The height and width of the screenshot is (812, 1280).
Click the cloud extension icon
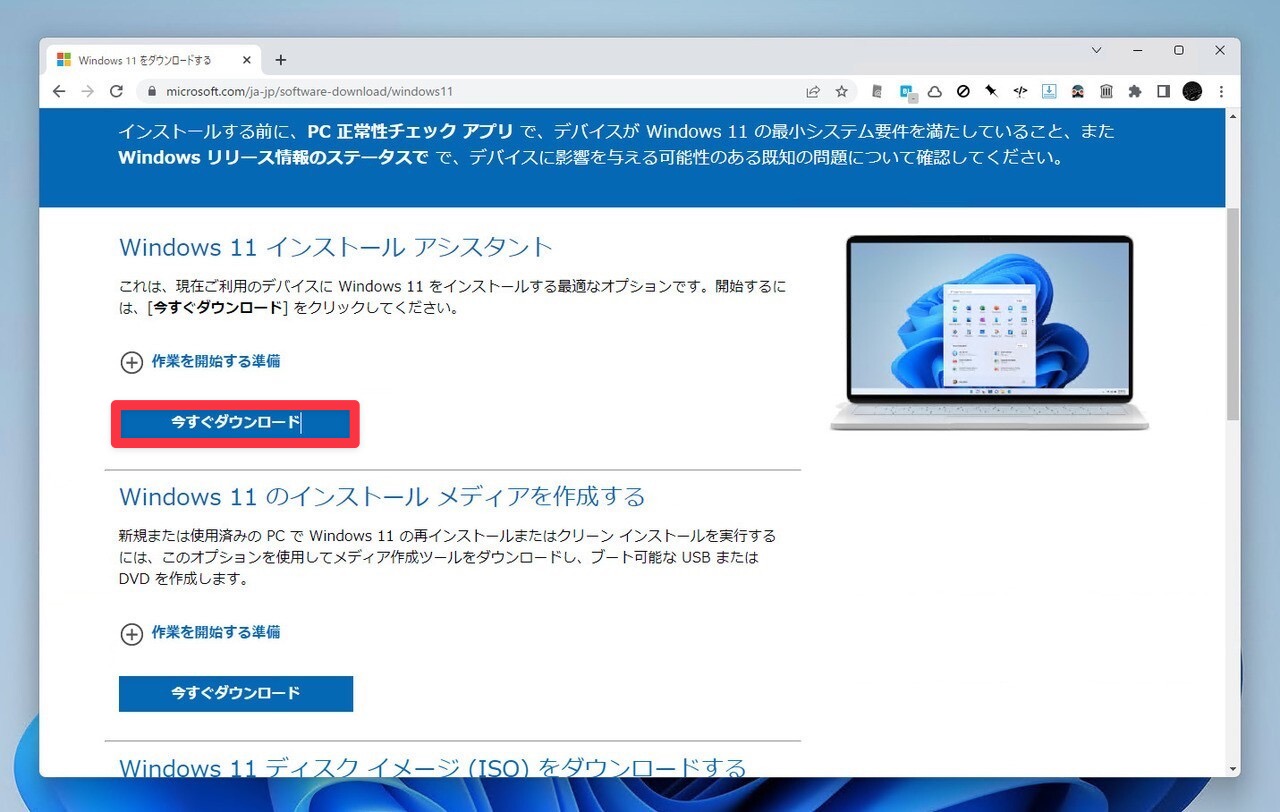pyautogui.click(x=935, y=91)
